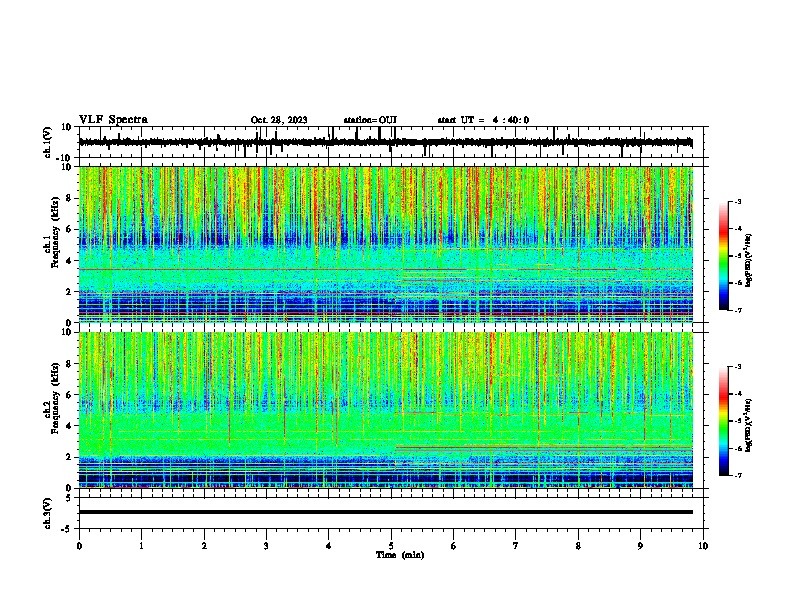792x612 pixels.
Task: Click the "-7" label on ch.1 color scale
Action: pyautogui.click(x=737, y=310)
